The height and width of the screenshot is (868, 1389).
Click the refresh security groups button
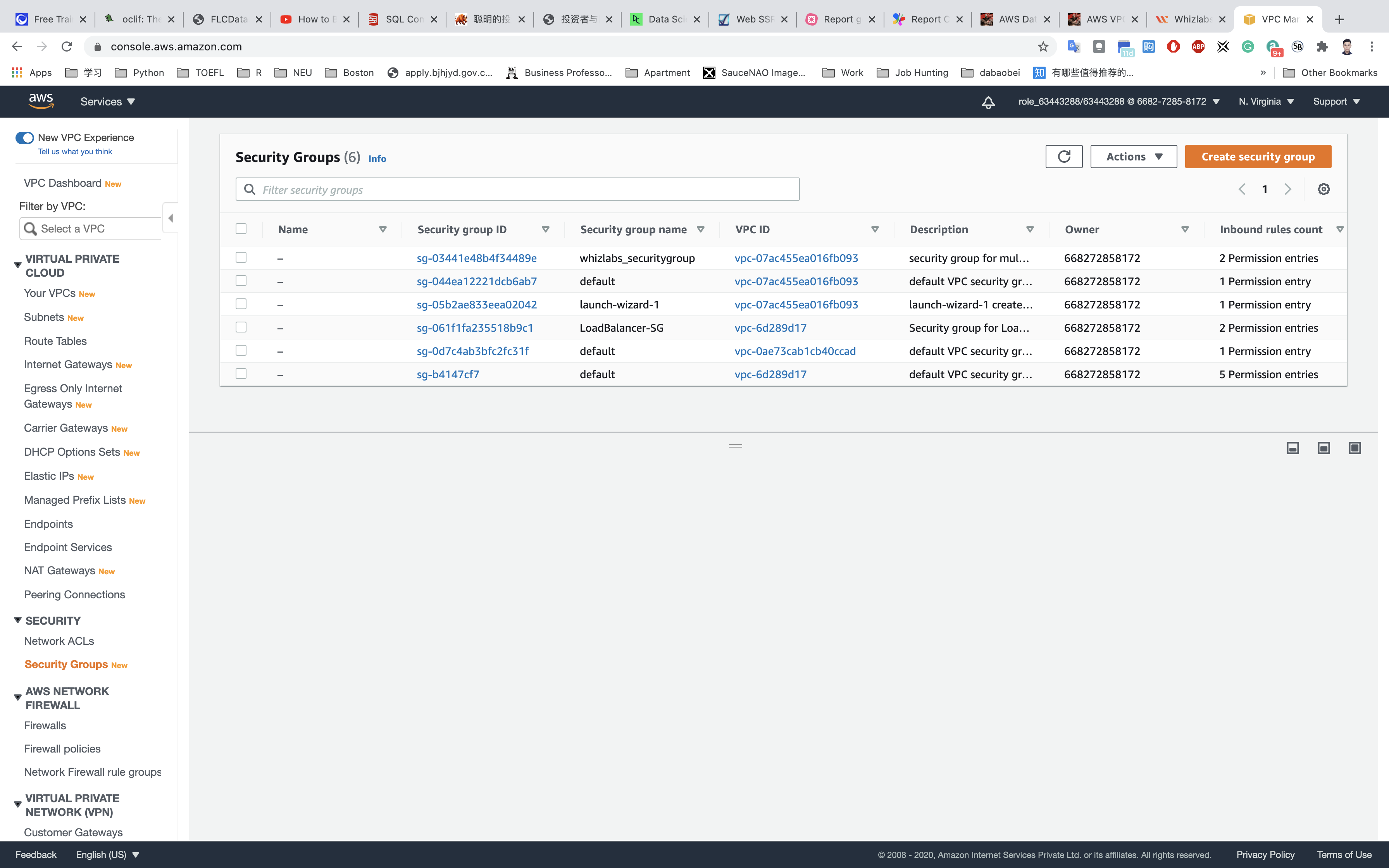pyautogui.click(x=1063, y=157)
